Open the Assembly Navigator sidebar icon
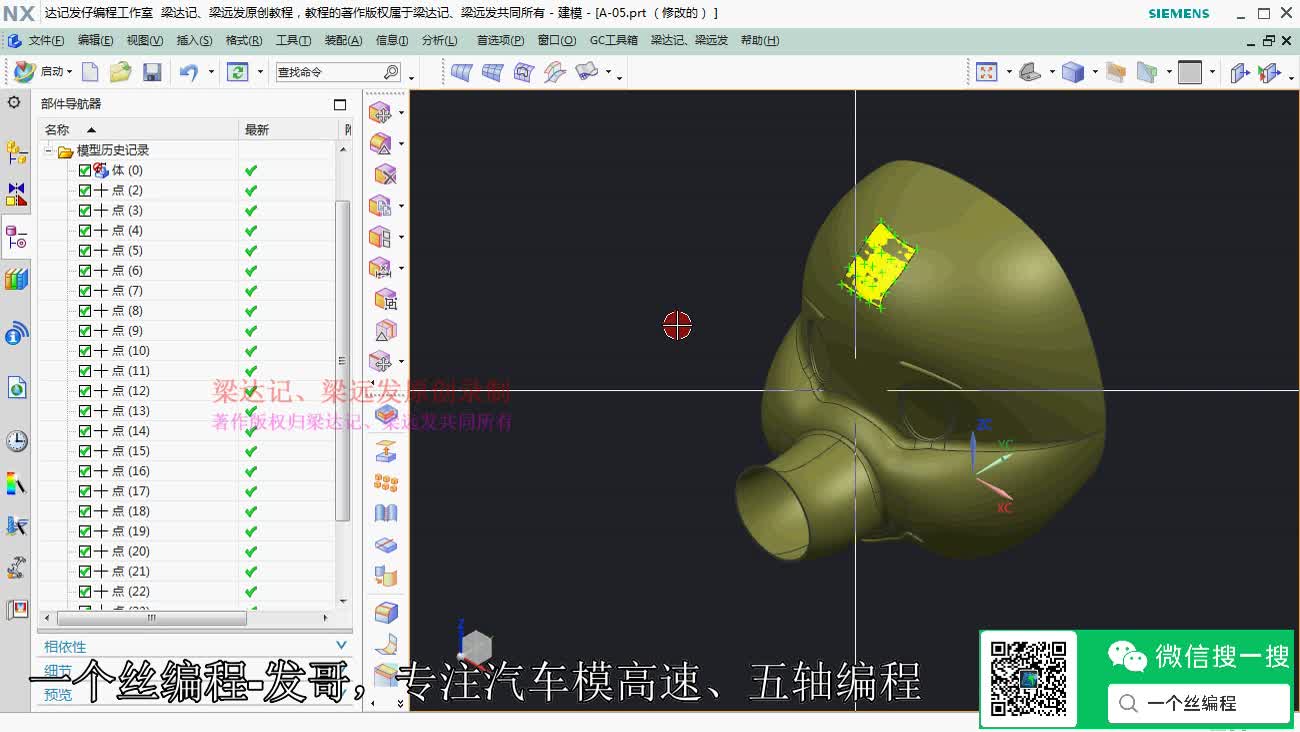This screenshot has width=1300, height=732. [x=16, y=152]
